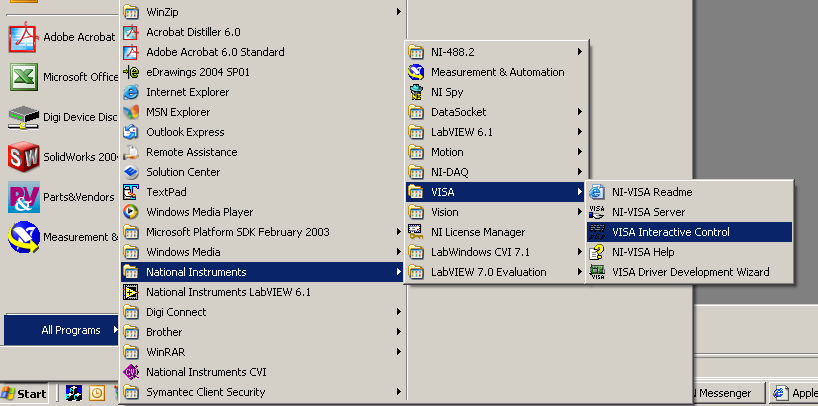Click the NI License Manager key icon
Image resolution: width=818 pixels, height=406 pixels.
click(416, 232)
